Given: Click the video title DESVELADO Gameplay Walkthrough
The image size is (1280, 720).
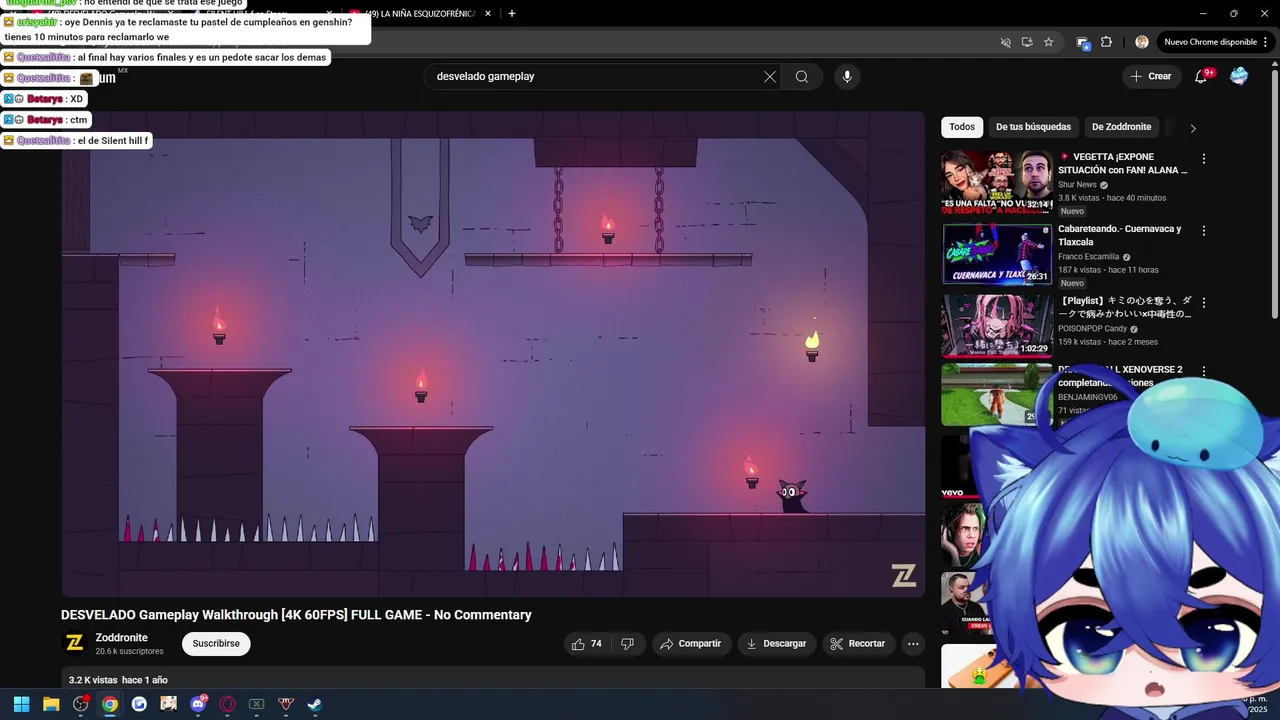Looking at the screenshot, I should 296,615.
